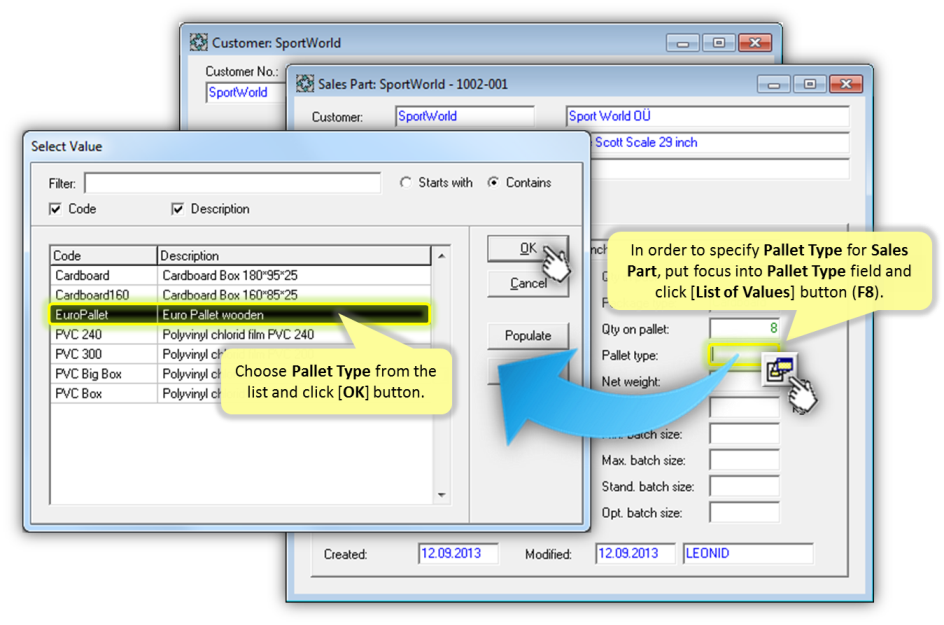The image size is (944, 625).
Task: Click the Cancel button
Action: [x=527, y=284]
